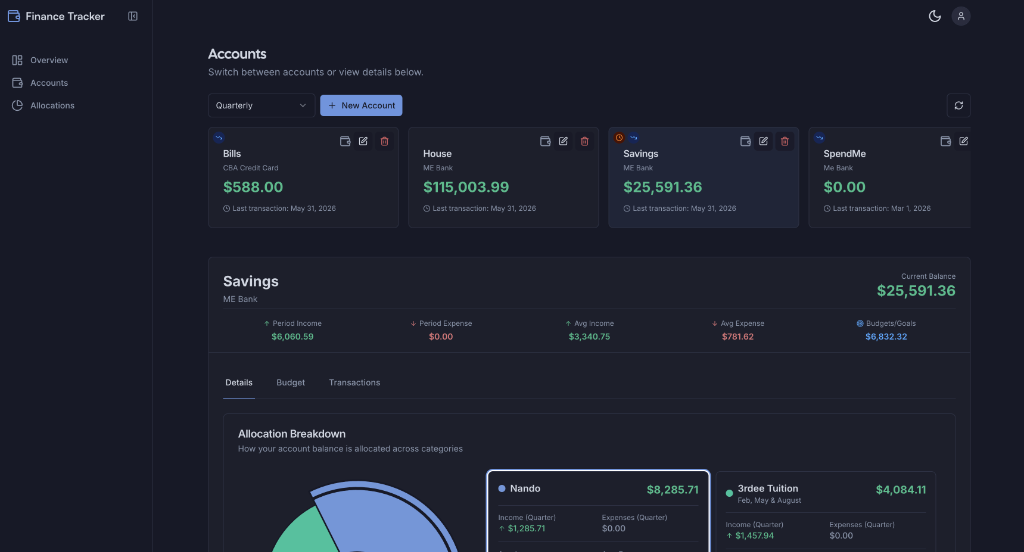1024x552 pixels.
Task: Delete the House account with the trash icon
Action: (584, 141)
